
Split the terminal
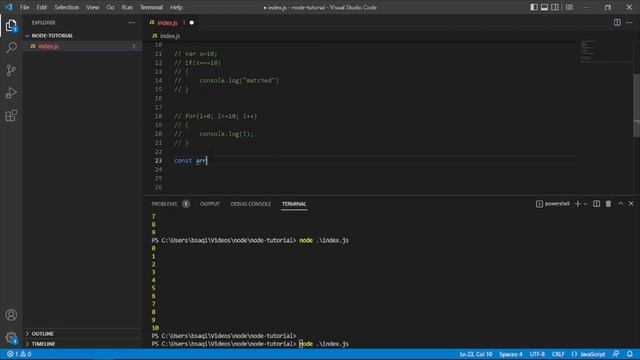pos(596,204)
